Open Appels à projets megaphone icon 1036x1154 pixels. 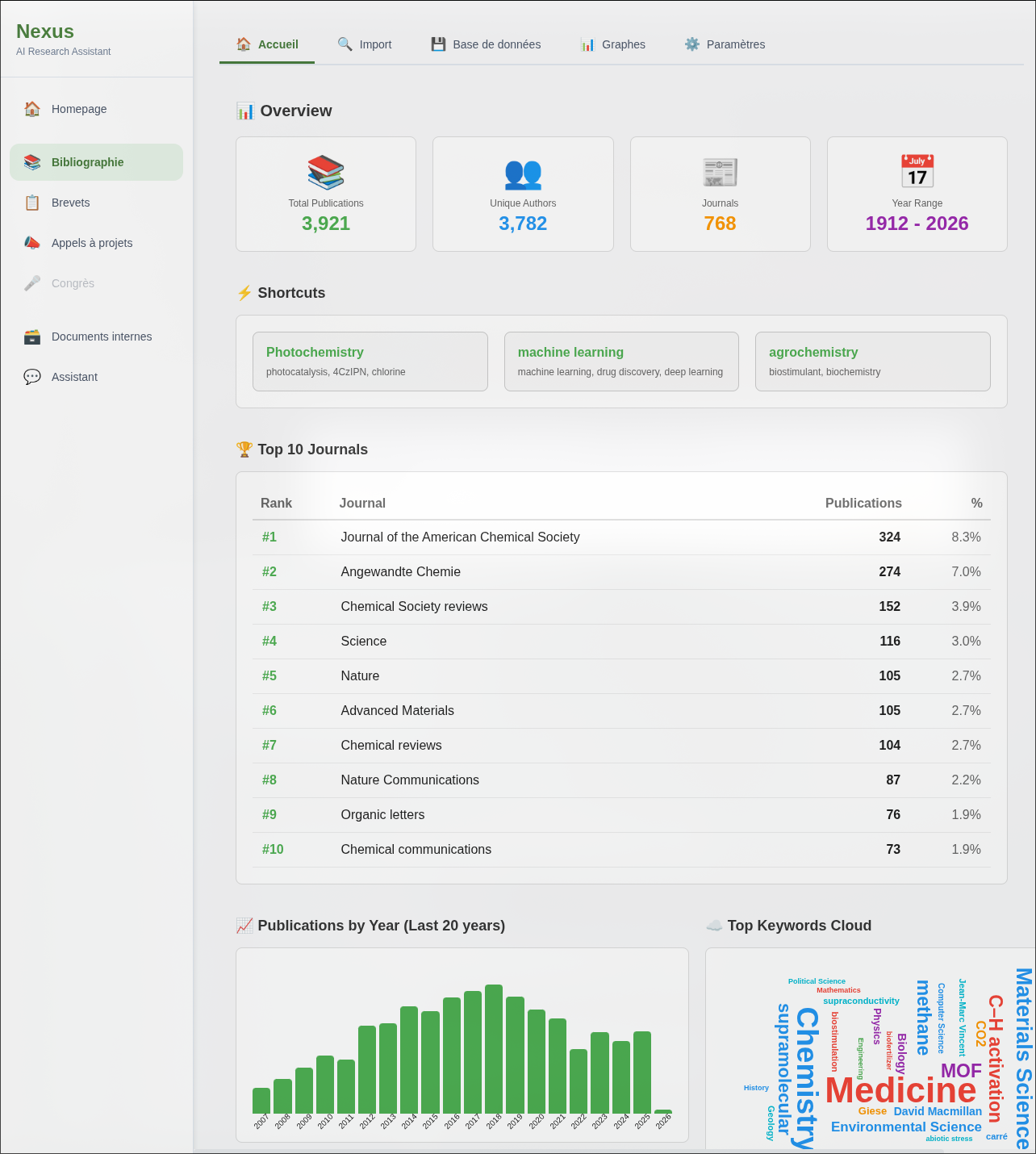point(32,243)
